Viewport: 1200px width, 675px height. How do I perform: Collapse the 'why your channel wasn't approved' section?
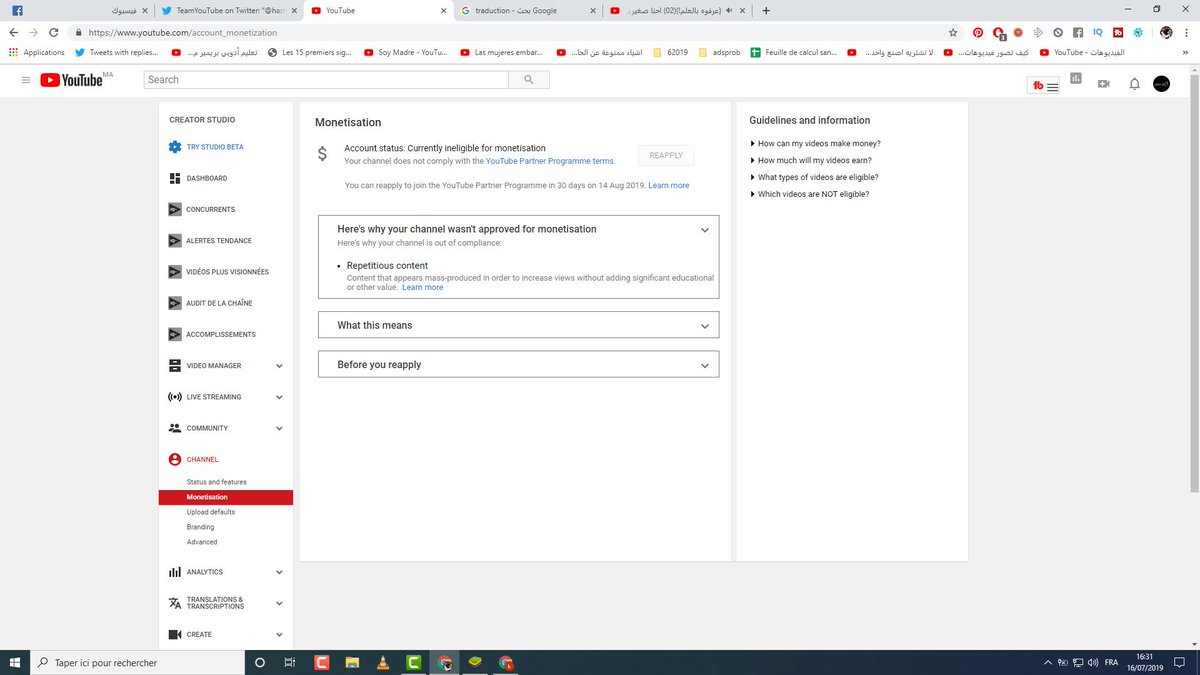[705, 230]
